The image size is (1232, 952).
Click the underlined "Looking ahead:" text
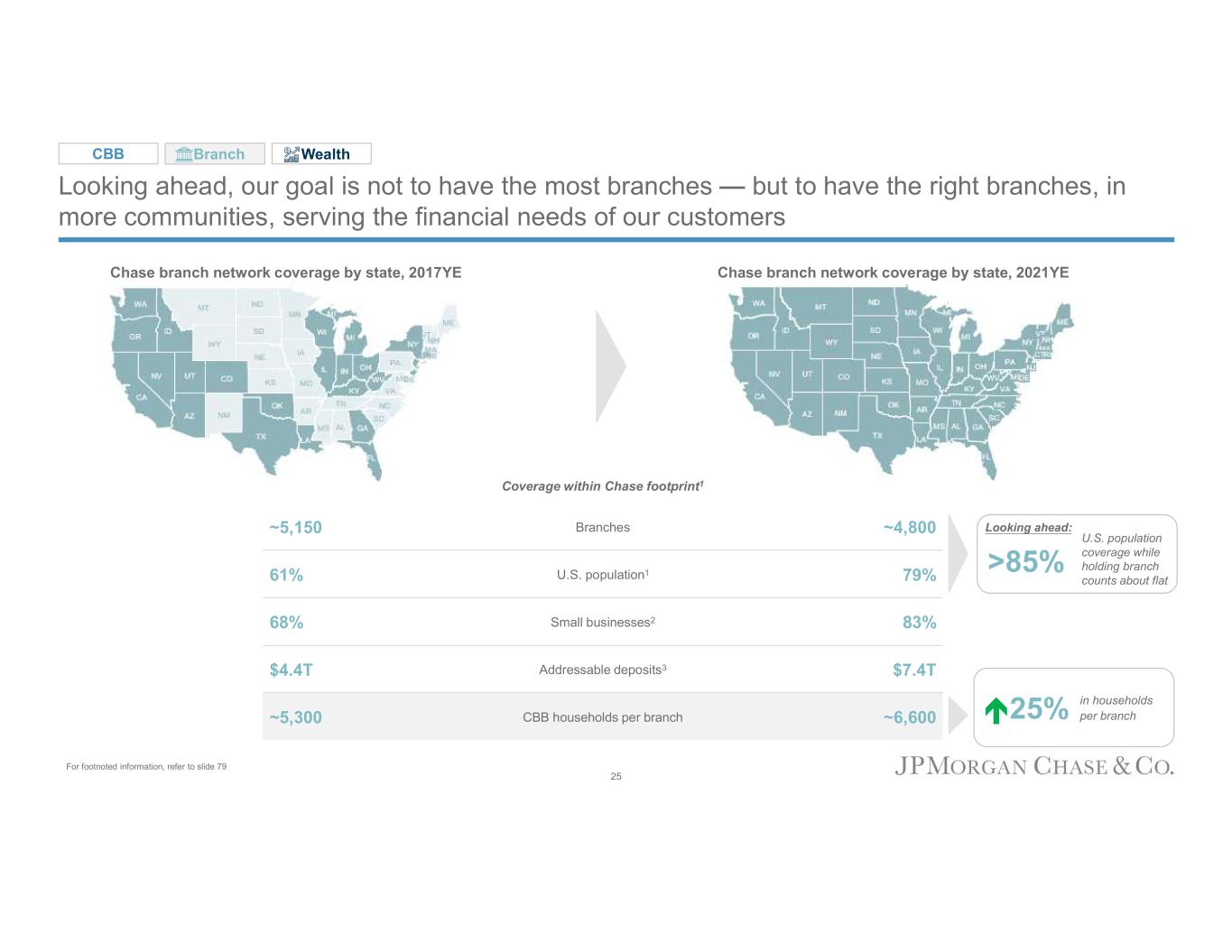pyautogui.click(x=1028, y=528)
